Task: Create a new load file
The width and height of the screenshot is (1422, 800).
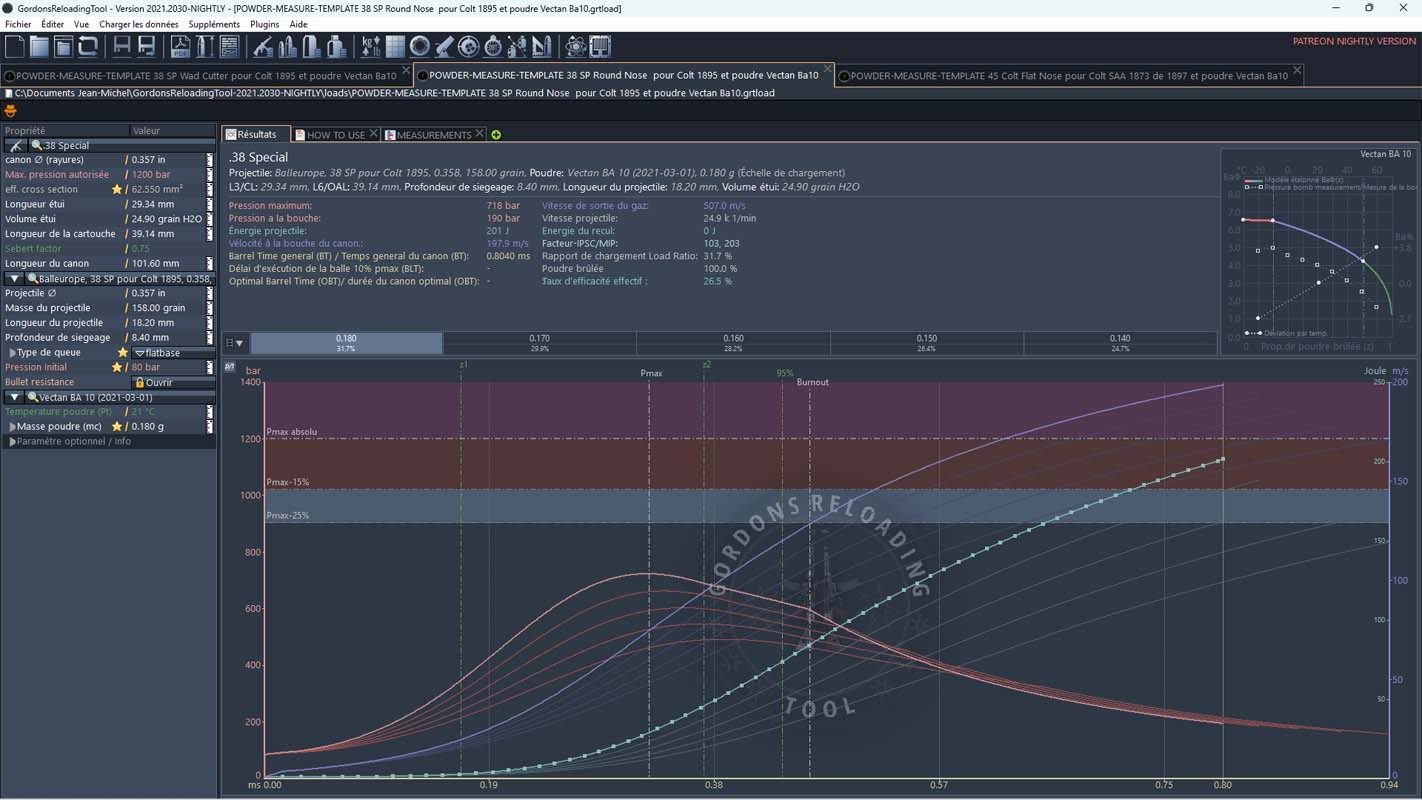Action: tap(14, 46)
